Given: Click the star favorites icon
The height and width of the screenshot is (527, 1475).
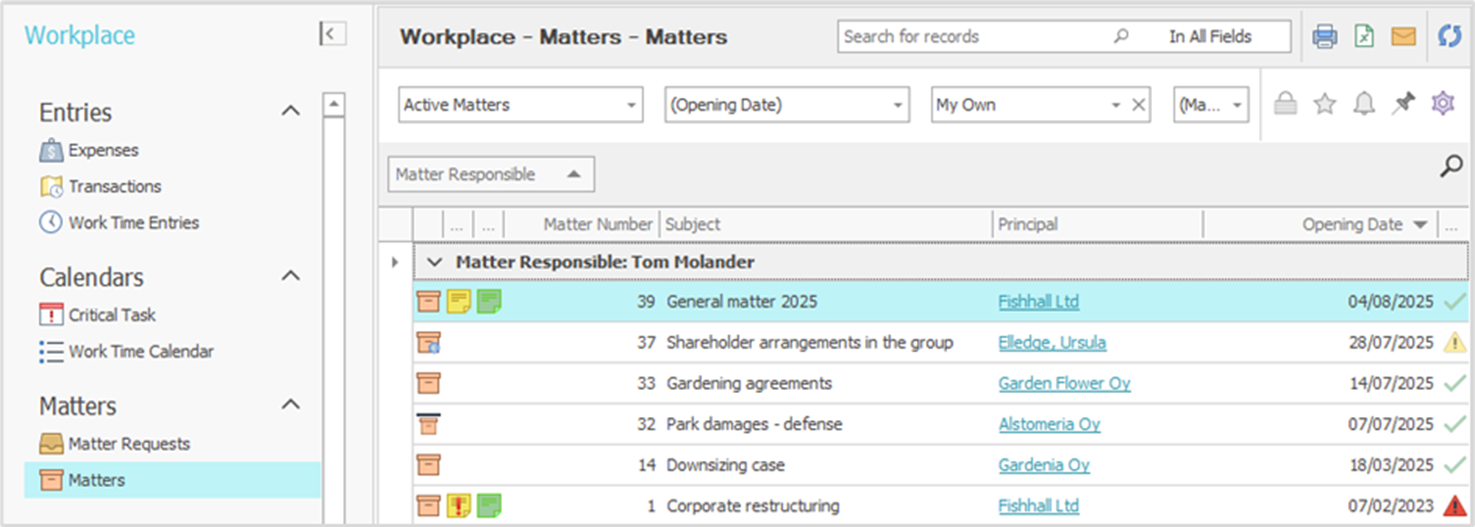Looking at the screenshot, I should [1325, 104].
